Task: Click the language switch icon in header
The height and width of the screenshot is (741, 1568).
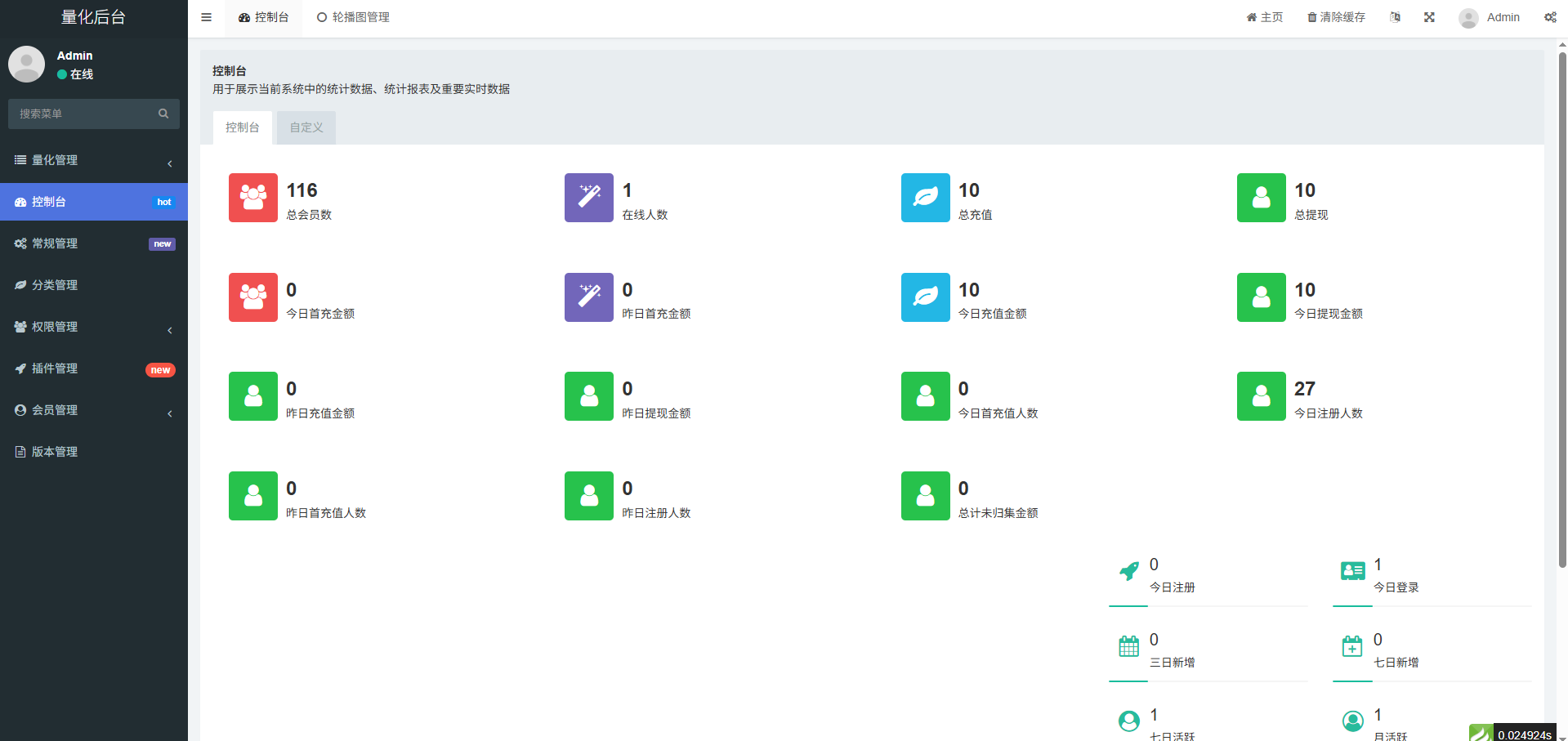Action: [x=1395, y=17]
